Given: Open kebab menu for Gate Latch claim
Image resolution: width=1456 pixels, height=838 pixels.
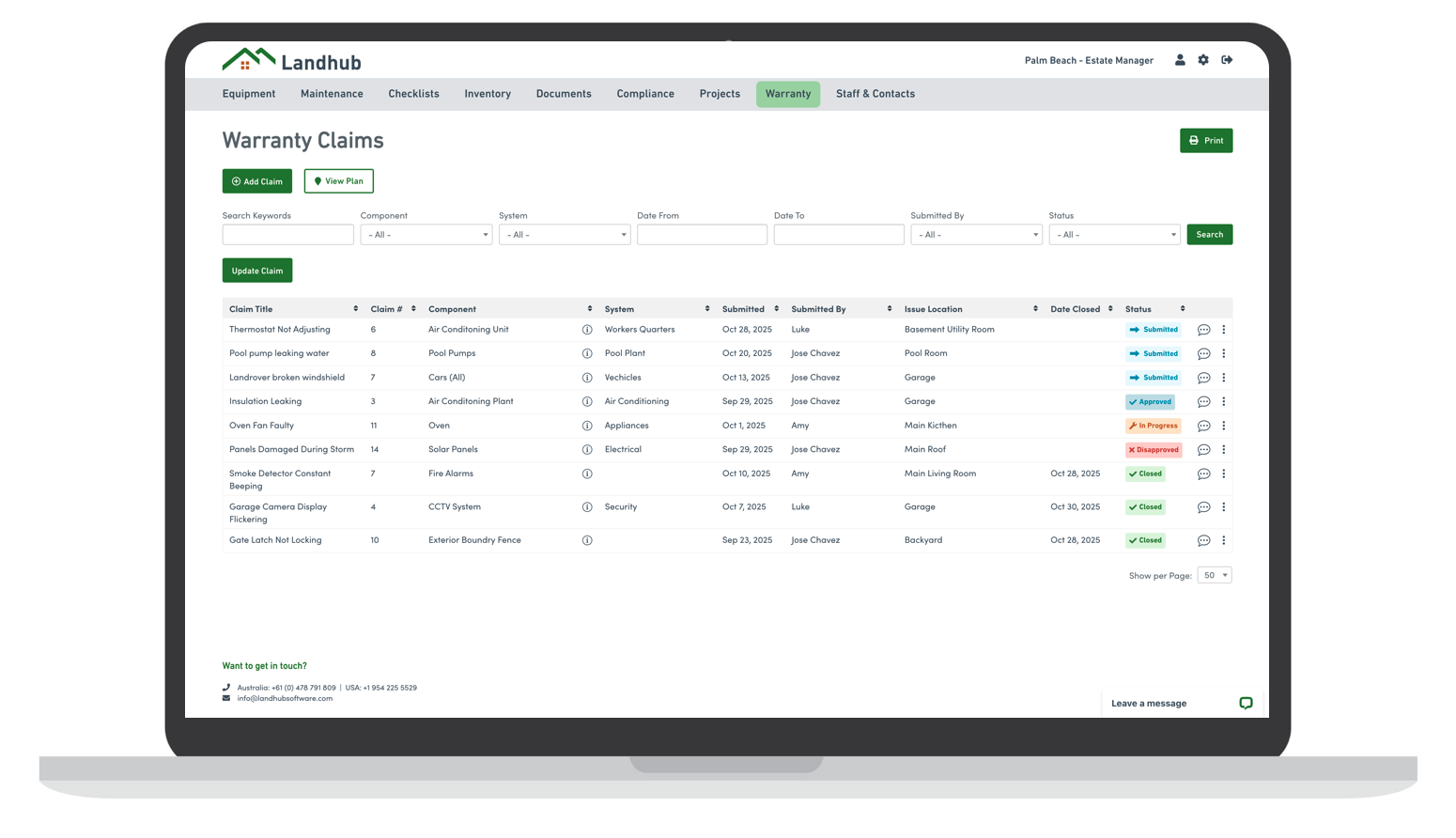Looking at the screenshot, I should pyautogui.click(x=1223, y=540).
